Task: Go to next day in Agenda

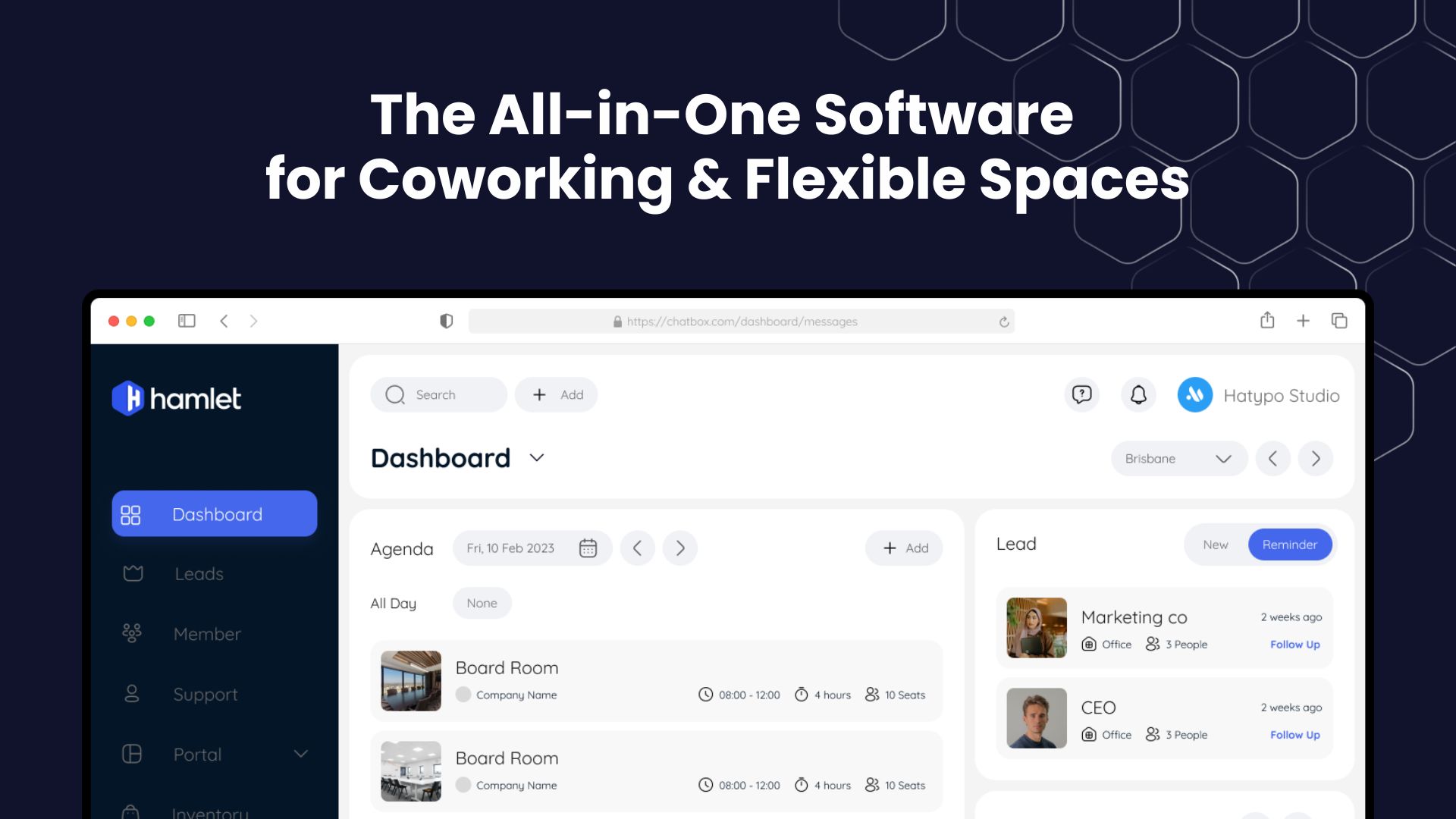Action: click(x=680, y=548)
